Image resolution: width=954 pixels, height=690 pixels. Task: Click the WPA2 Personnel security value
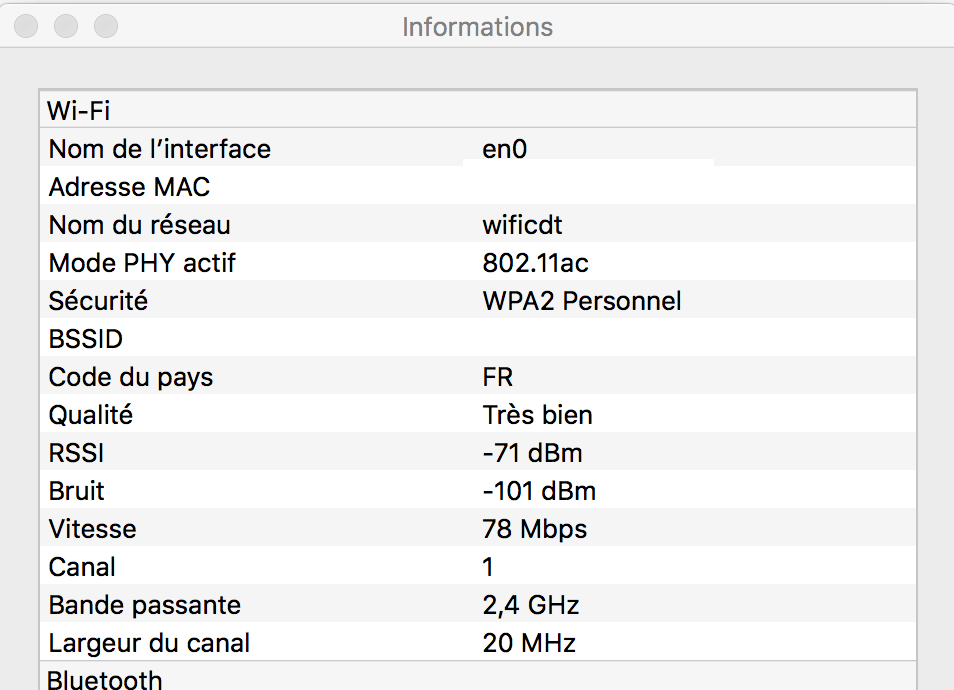point(582,301)
